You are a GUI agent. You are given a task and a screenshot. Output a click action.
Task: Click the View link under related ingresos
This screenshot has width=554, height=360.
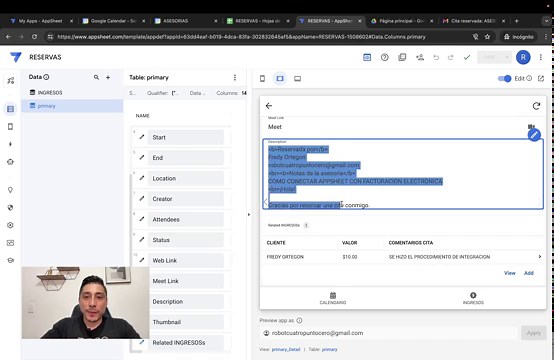(509, 273)
